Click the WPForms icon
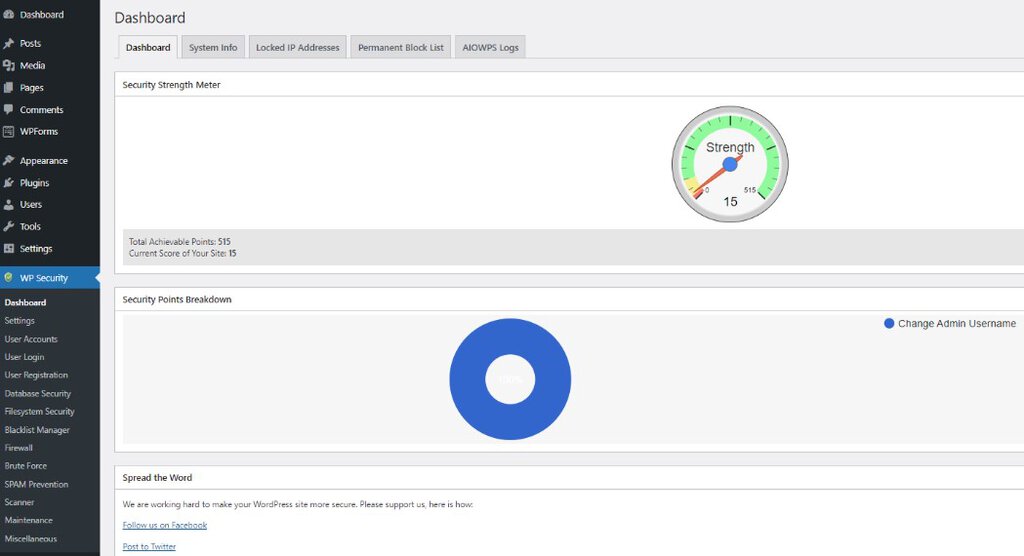The image size is (1024, 556). click(8, 131)
